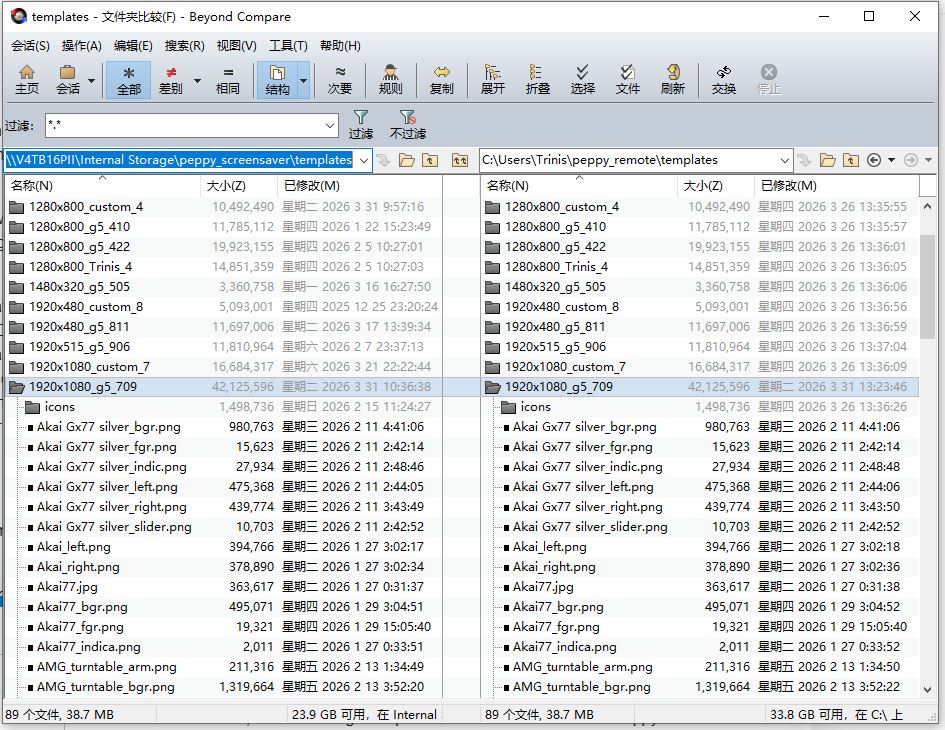945x730 pixels.
Task: Open the left path history dropdown
Action: click(363, 160)
